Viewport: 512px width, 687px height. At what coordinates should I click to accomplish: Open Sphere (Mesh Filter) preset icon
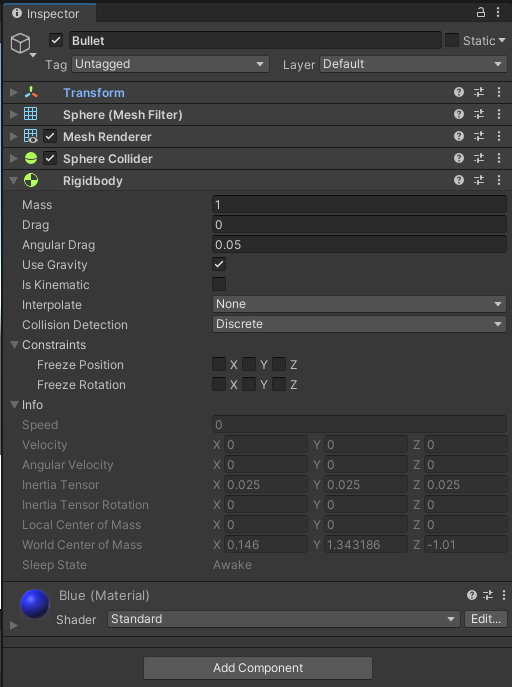click(x=479, y=114)
